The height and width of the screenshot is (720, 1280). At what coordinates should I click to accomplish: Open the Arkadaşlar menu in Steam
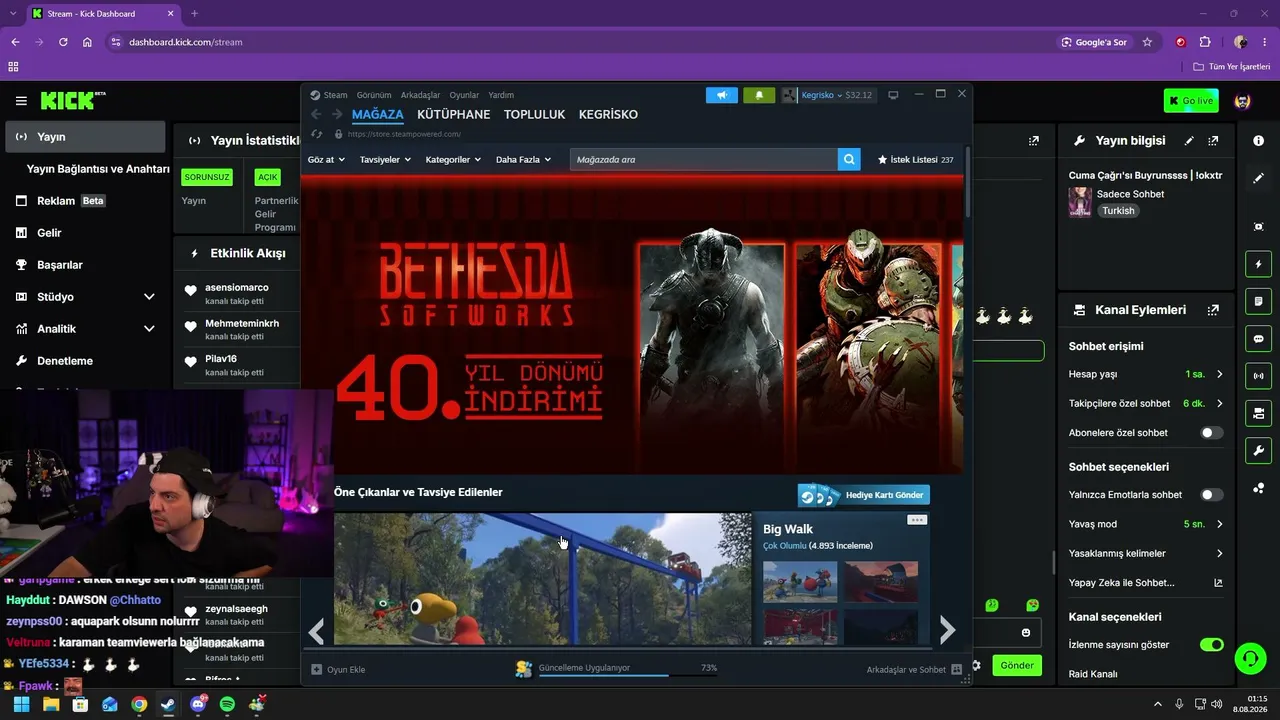point(420,95)
